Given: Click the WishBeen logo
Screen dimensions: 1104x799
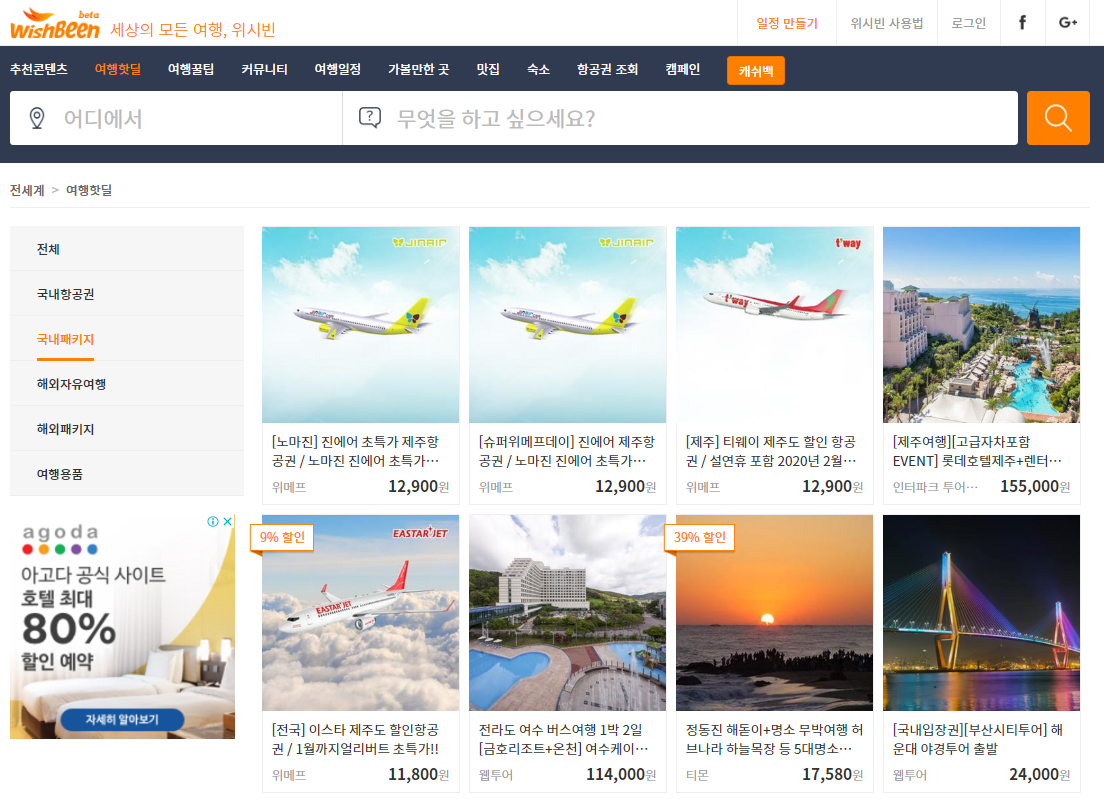Looking at the screenshot, I should pos(55,25).
